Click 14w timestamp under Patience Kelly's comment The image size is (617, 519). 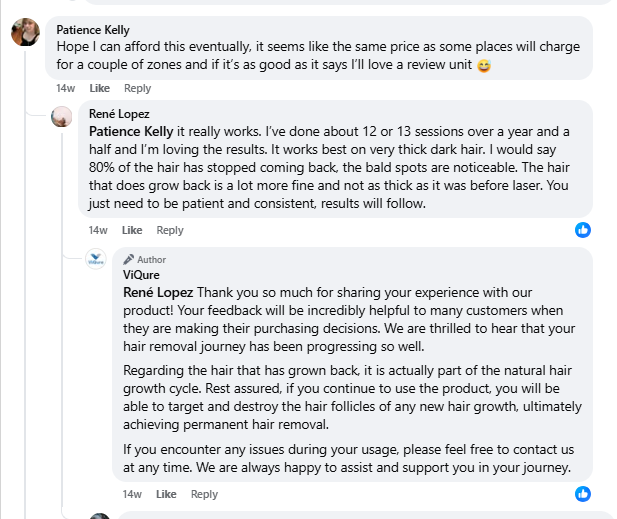[x=65, y=89]
